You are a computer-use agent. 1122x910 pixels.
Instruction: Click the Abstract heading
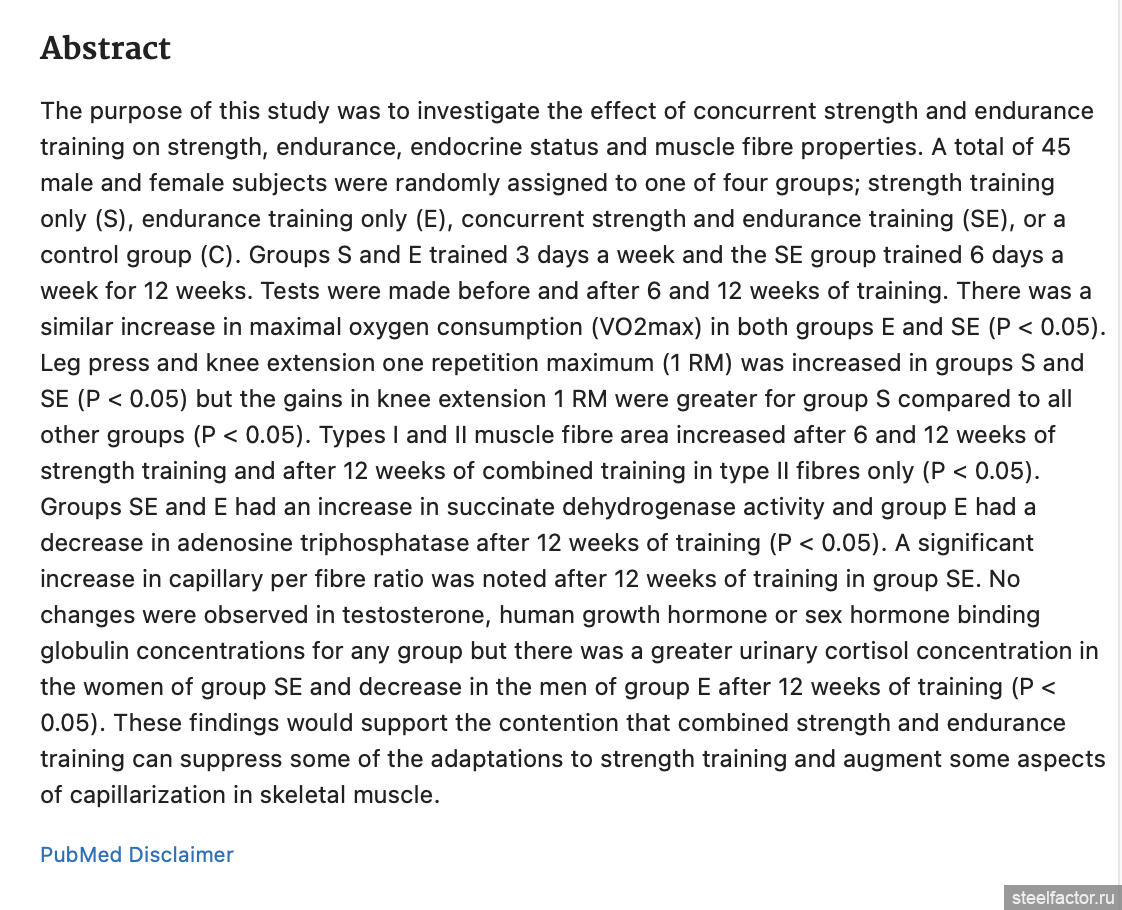click(x=105, y=49)
